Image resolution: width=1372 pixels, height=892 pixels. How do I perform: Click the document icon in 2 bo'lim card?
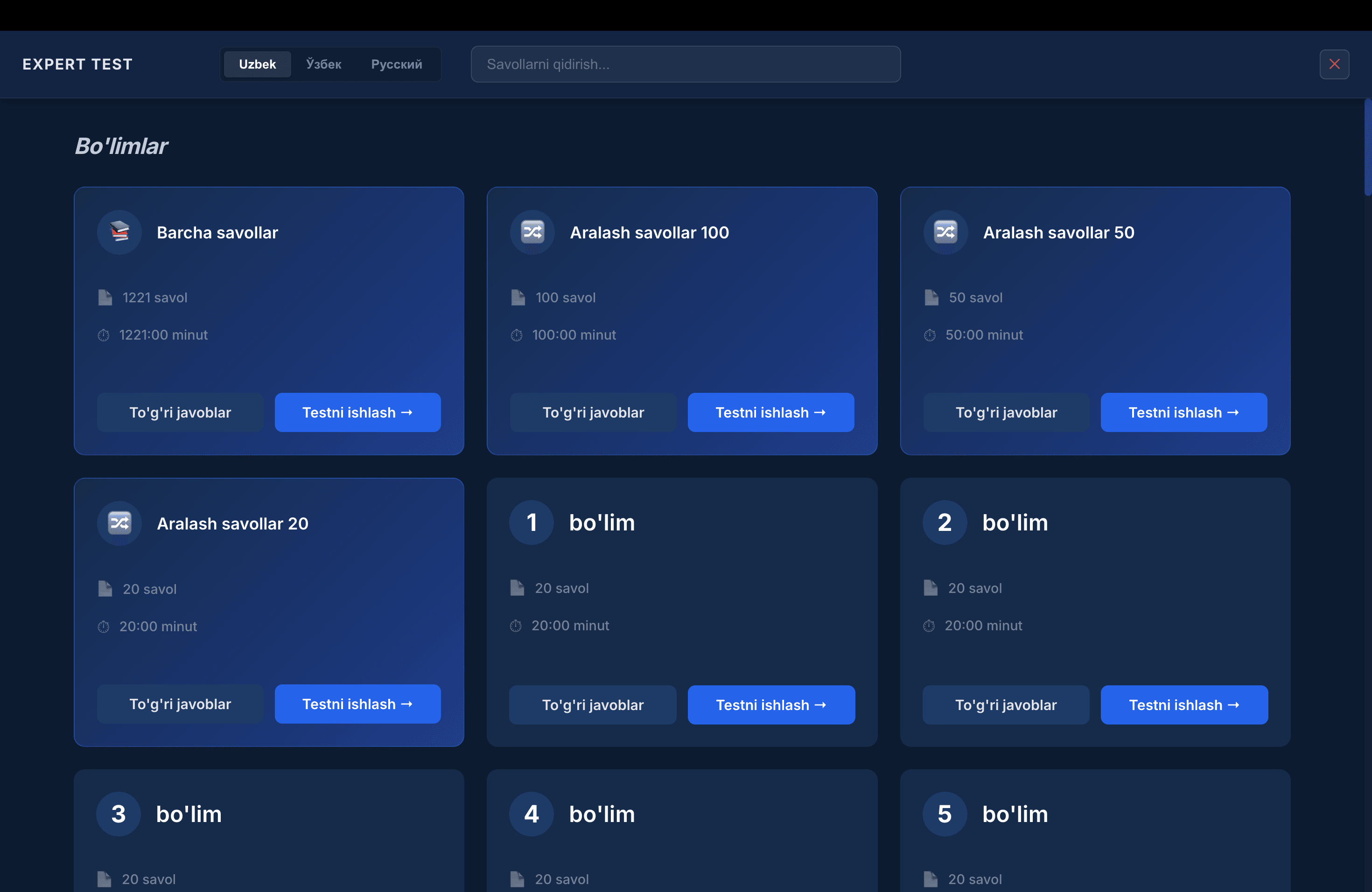point(931,588)
